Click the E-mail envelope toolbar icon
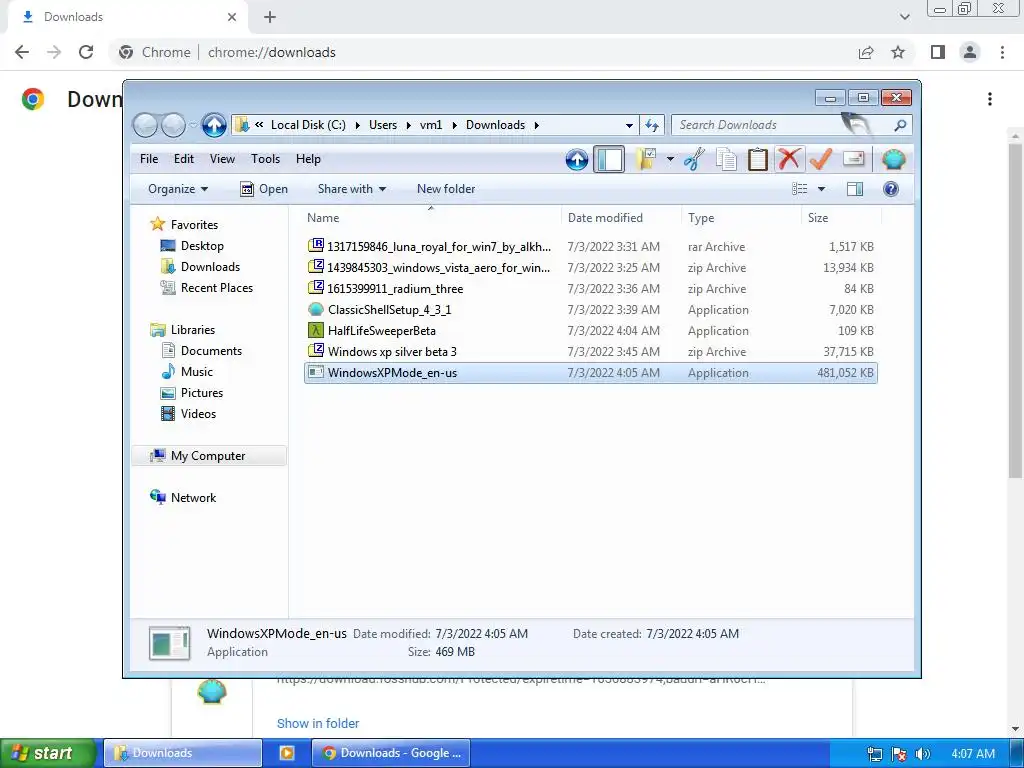The image size is (1024, 768). click(x=854, y=159)
